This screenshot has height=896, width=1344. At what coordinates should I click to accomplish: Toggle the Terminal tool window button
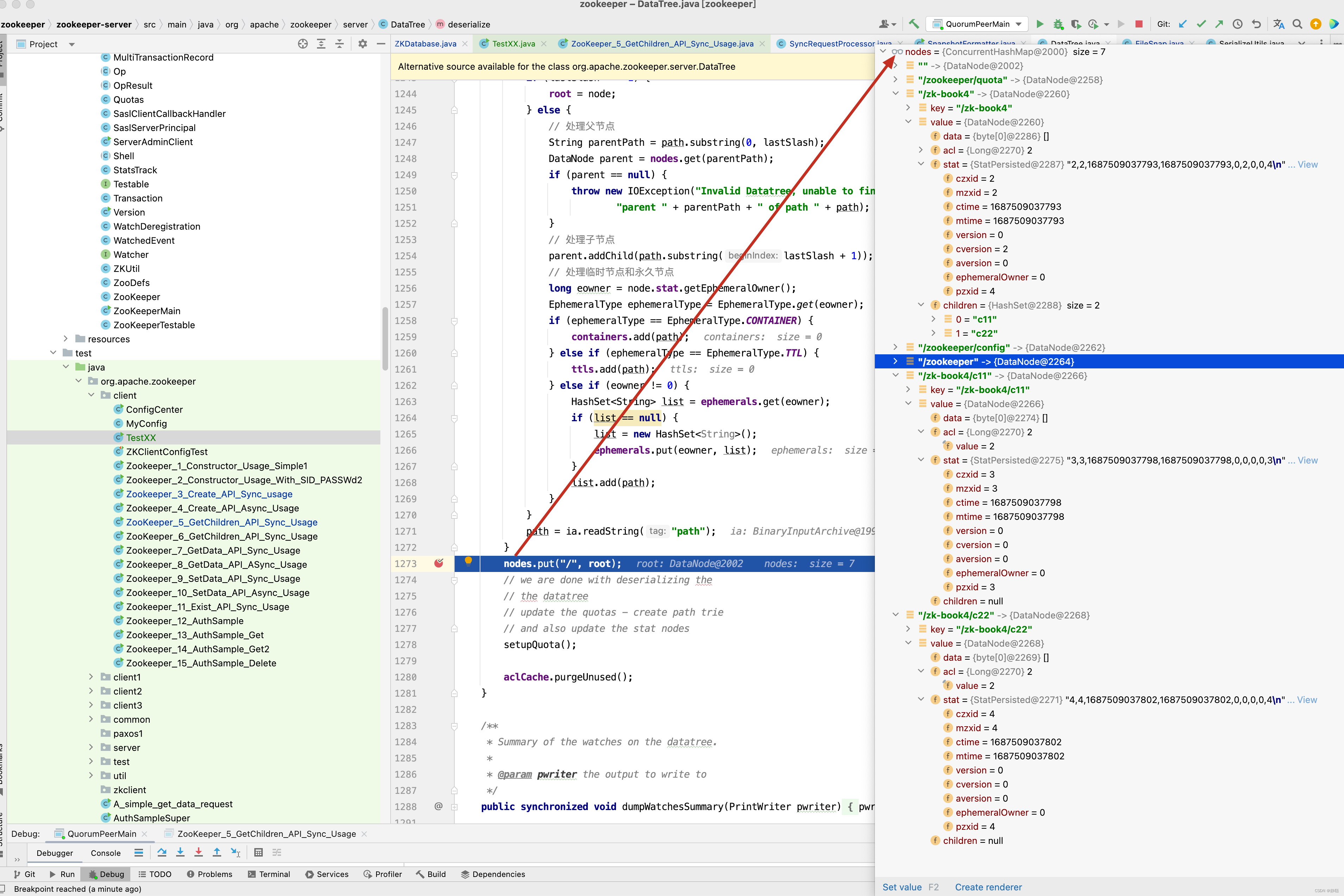(x=269, y=874)
